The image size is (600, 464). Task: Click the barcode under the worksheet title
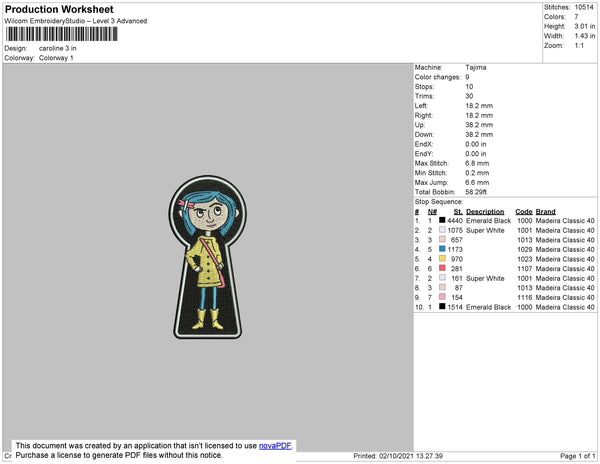(x=61, y=34)
